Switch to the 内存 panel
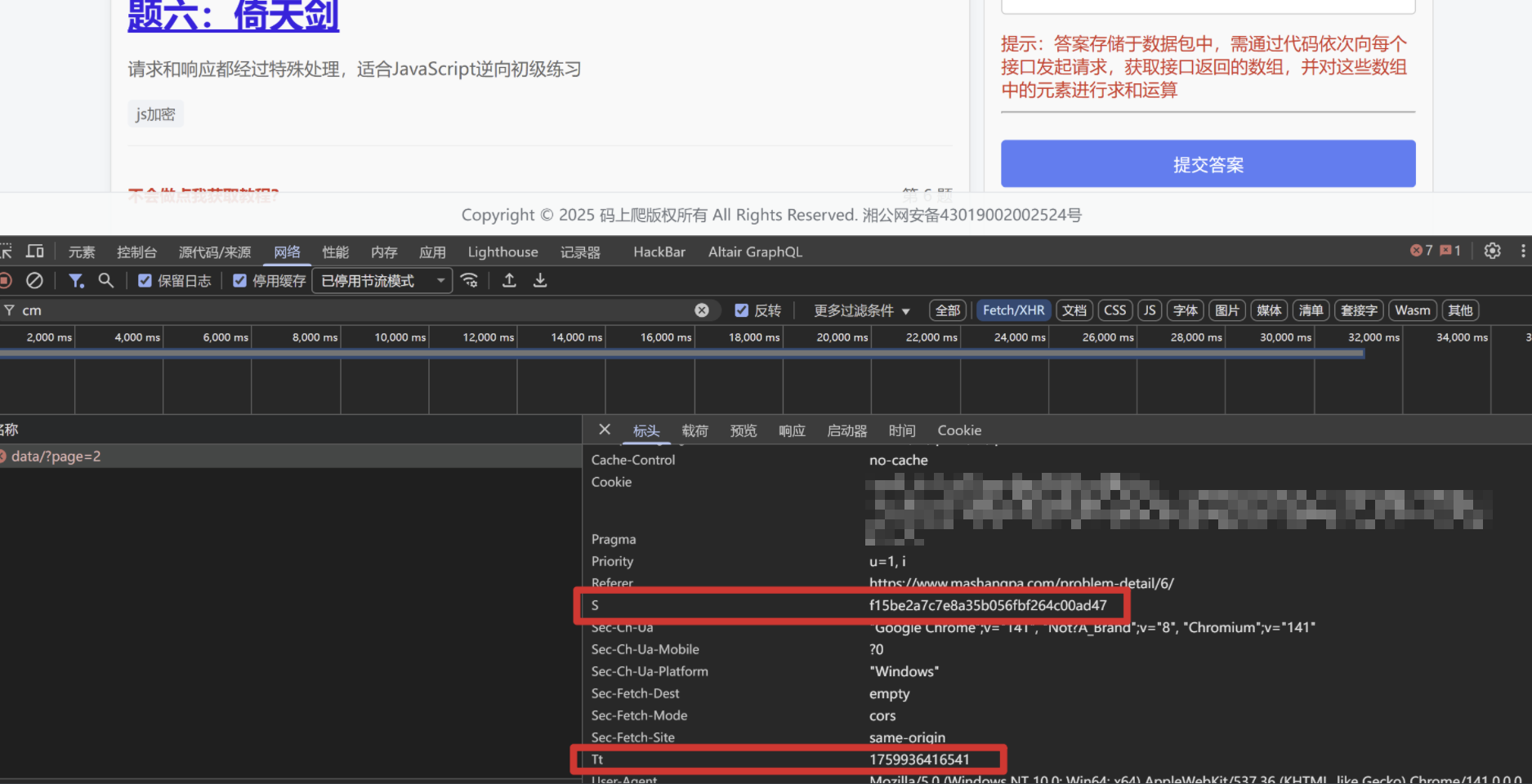1532x784 pixels. coord(384,252)
